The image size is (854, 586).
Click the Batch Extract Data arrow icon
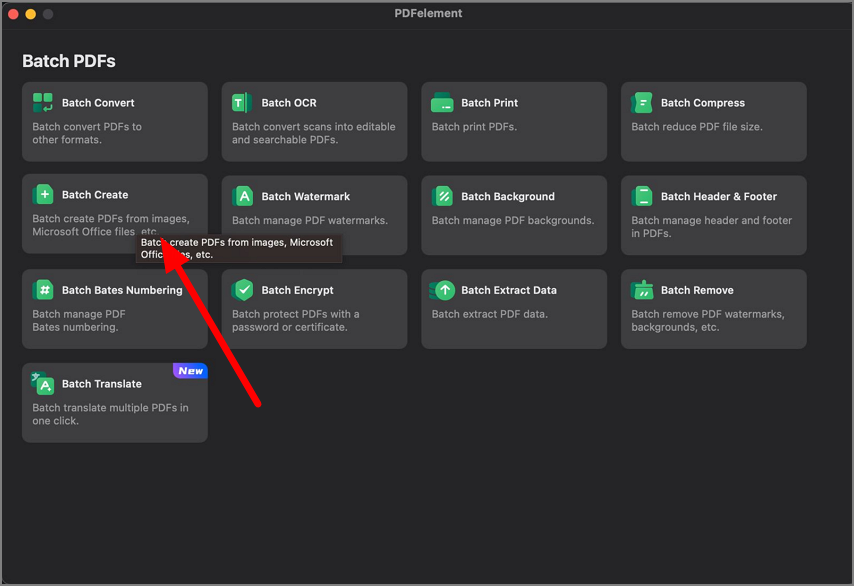pyautogui.click(x=442, y=290)
